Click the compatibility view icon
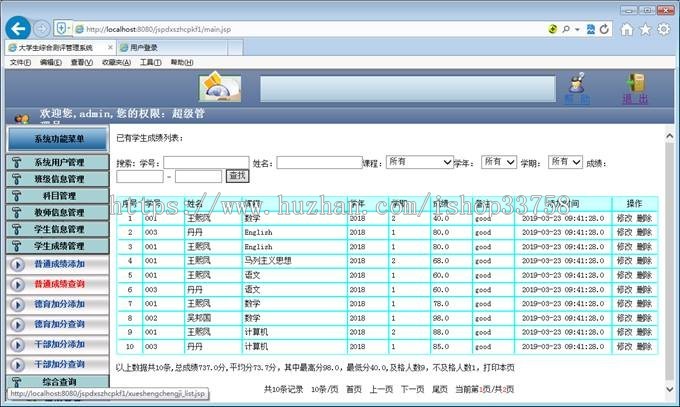680x407 pixels. 591,29
